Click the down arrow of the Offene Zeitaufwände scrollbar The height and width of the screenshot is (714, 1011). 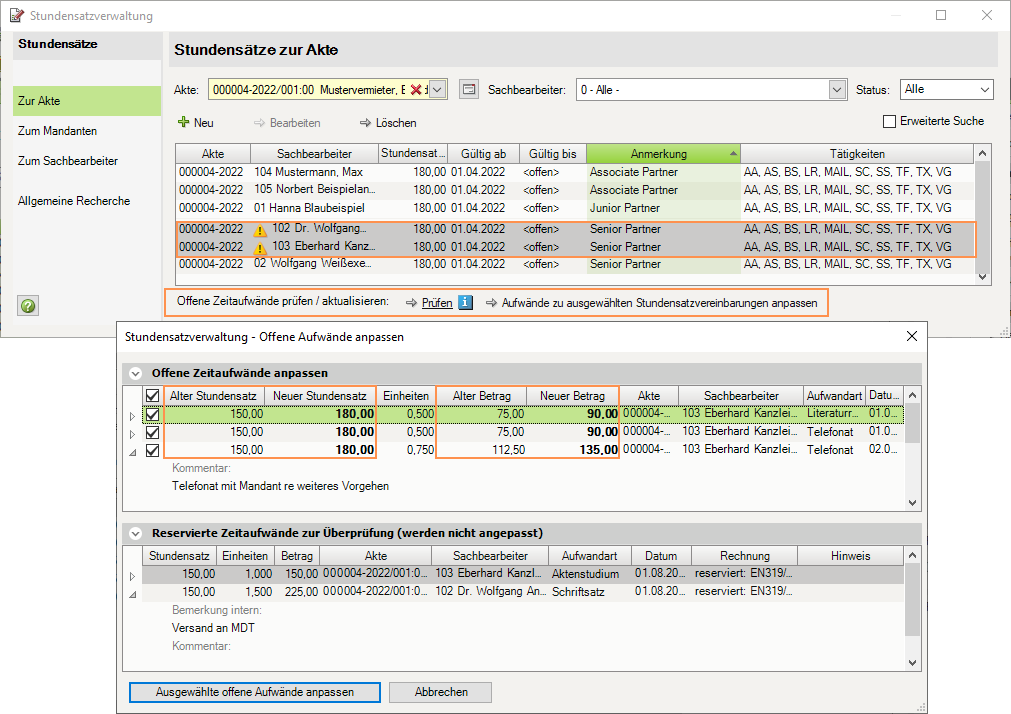(912, 502)
